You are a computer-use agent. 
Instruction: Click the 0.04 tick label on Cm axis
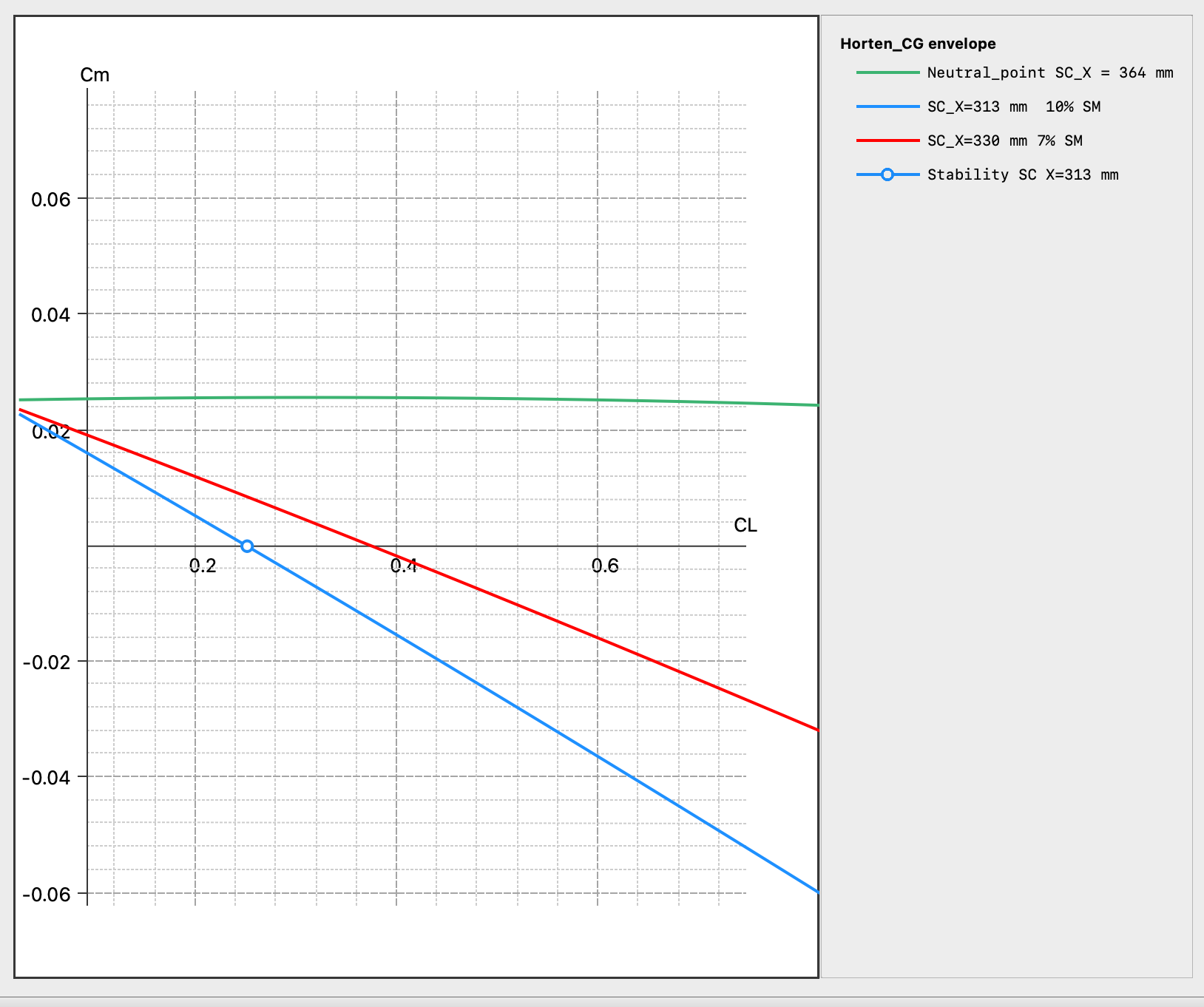pyautogui.click(x=50, y=315)
